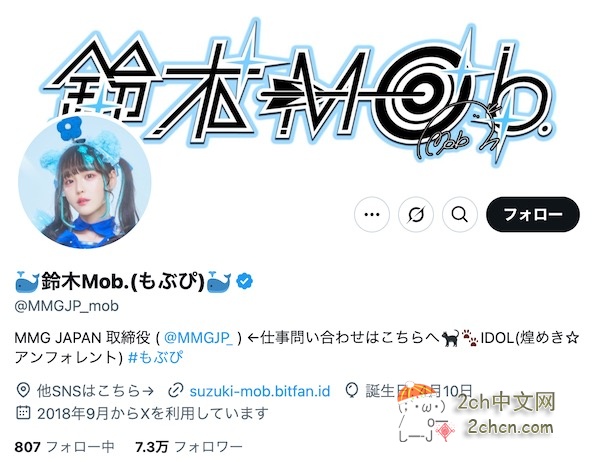Click the blue verified badge checkmark

click(245, 281)
